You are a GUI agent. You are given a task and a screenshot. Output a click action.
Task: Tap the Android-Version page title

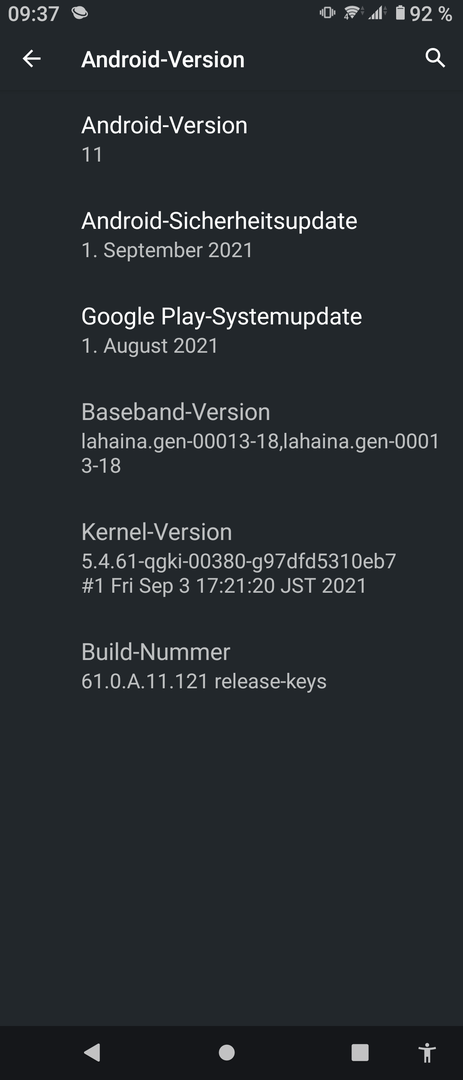click(163, 59)
